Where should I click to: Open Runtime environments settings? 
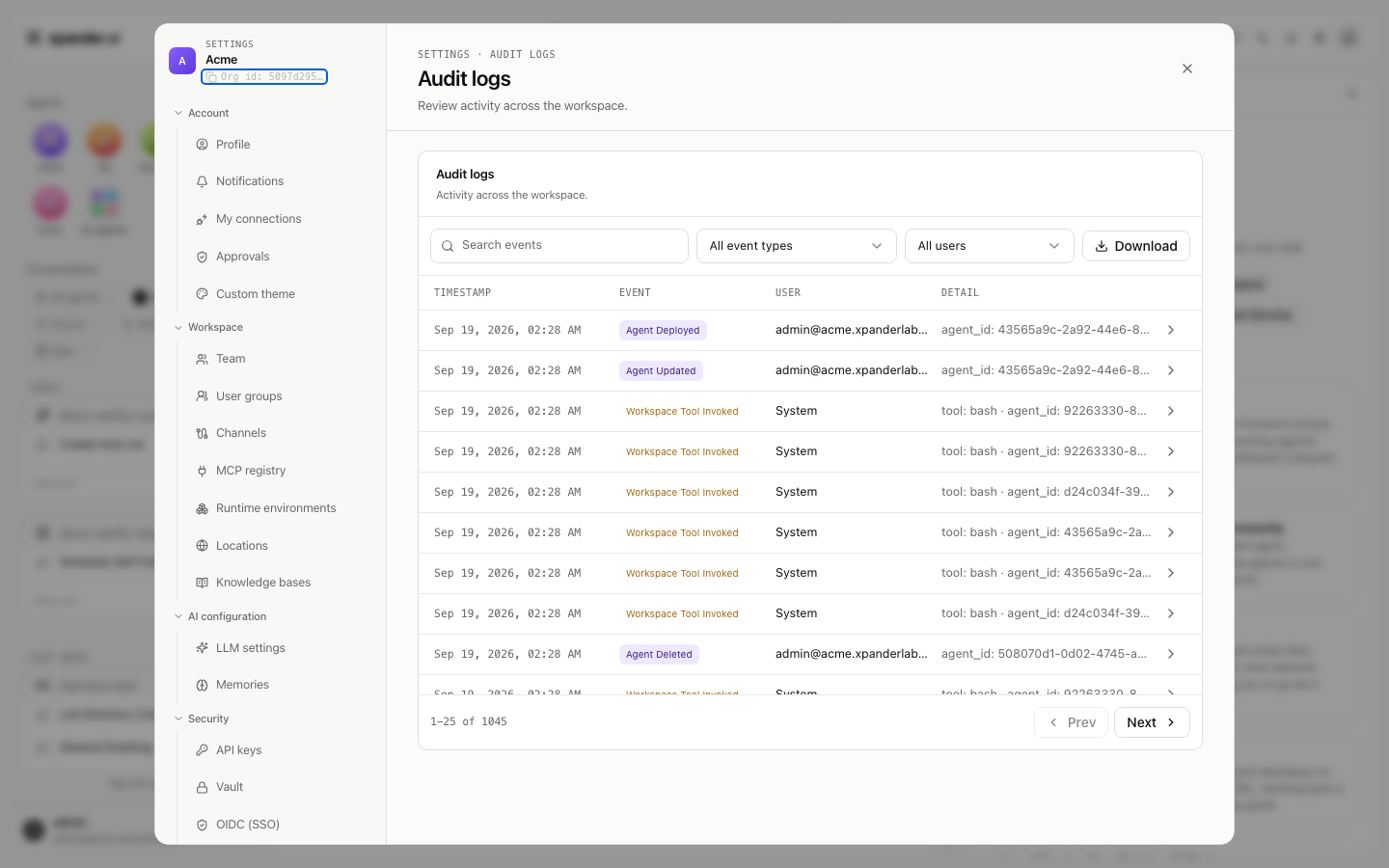click(280, 508)
